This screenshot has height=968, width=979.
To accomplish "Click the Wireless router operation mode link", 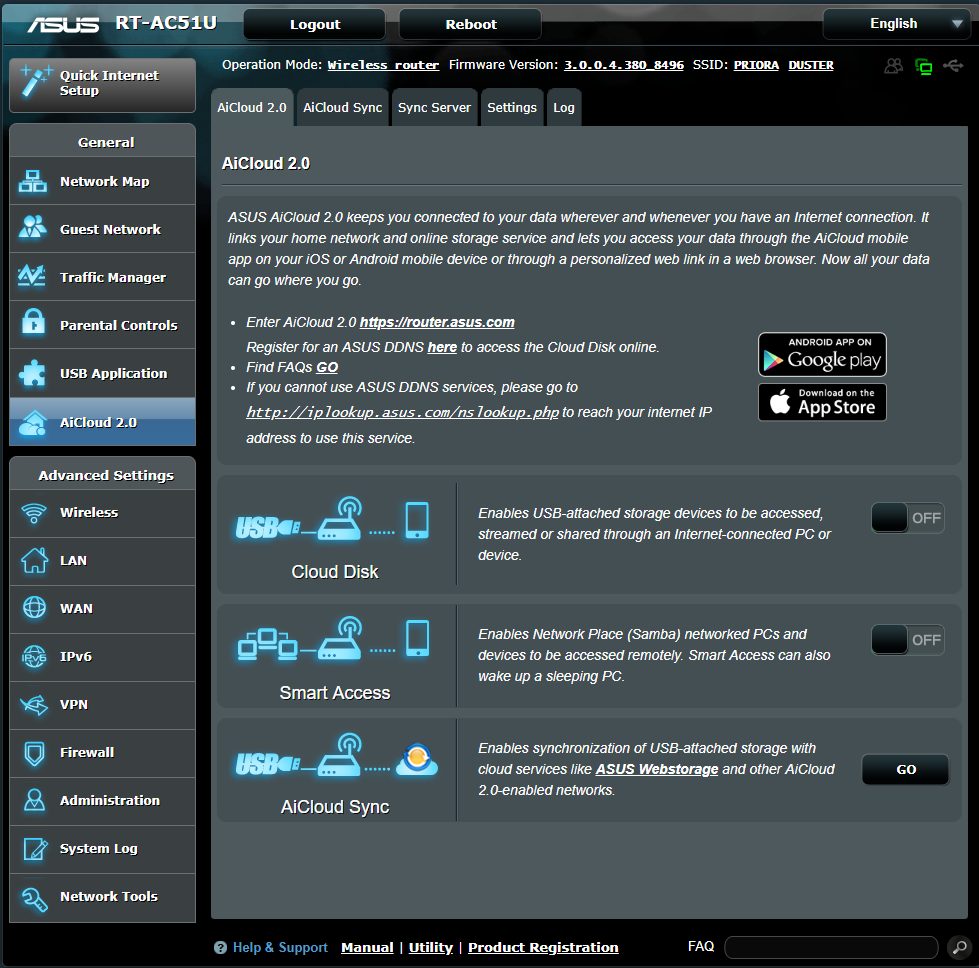I will pos(383,65).
